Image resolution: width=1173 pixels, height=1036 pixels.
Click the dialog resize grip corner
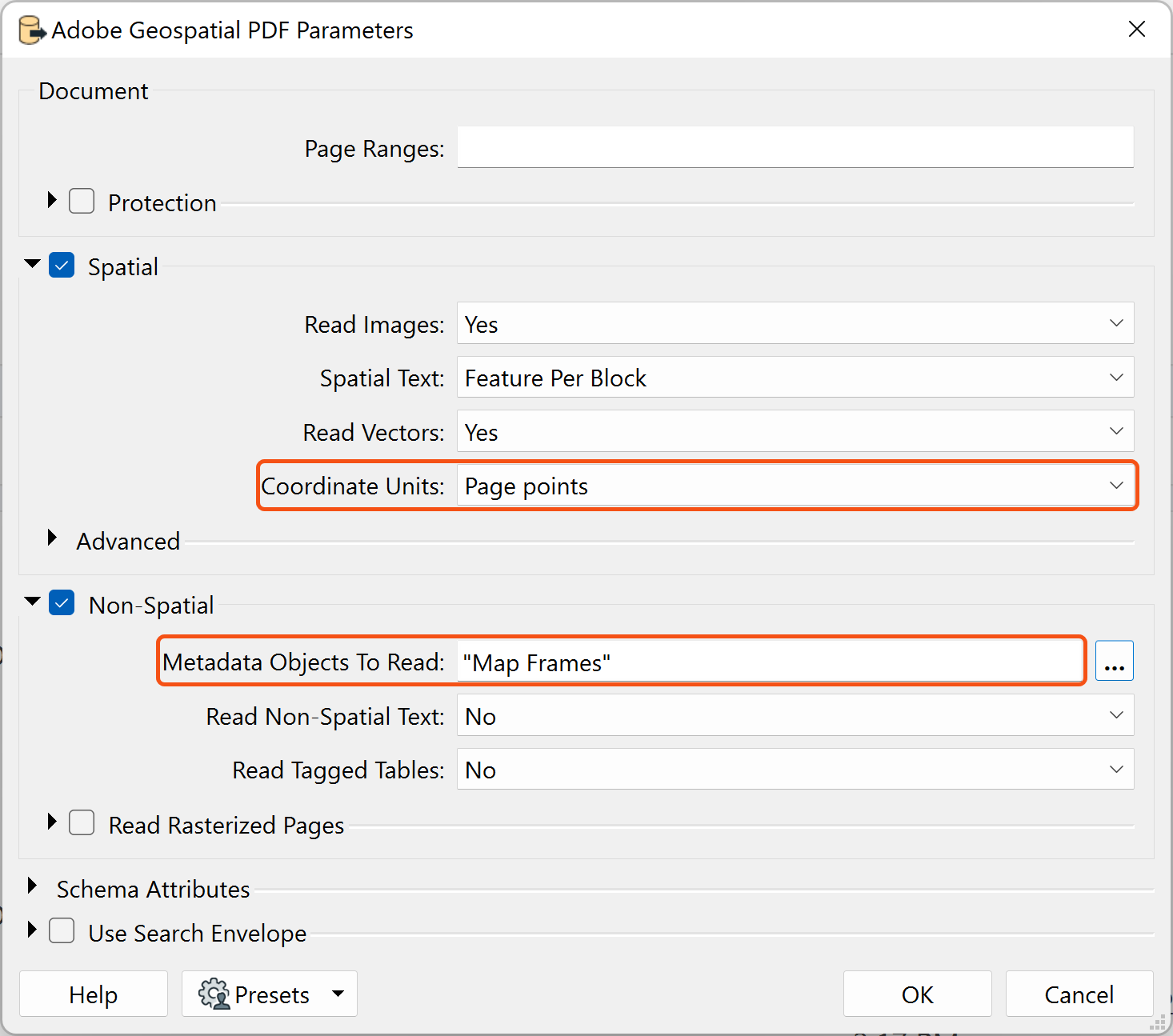(1157, 1022)
